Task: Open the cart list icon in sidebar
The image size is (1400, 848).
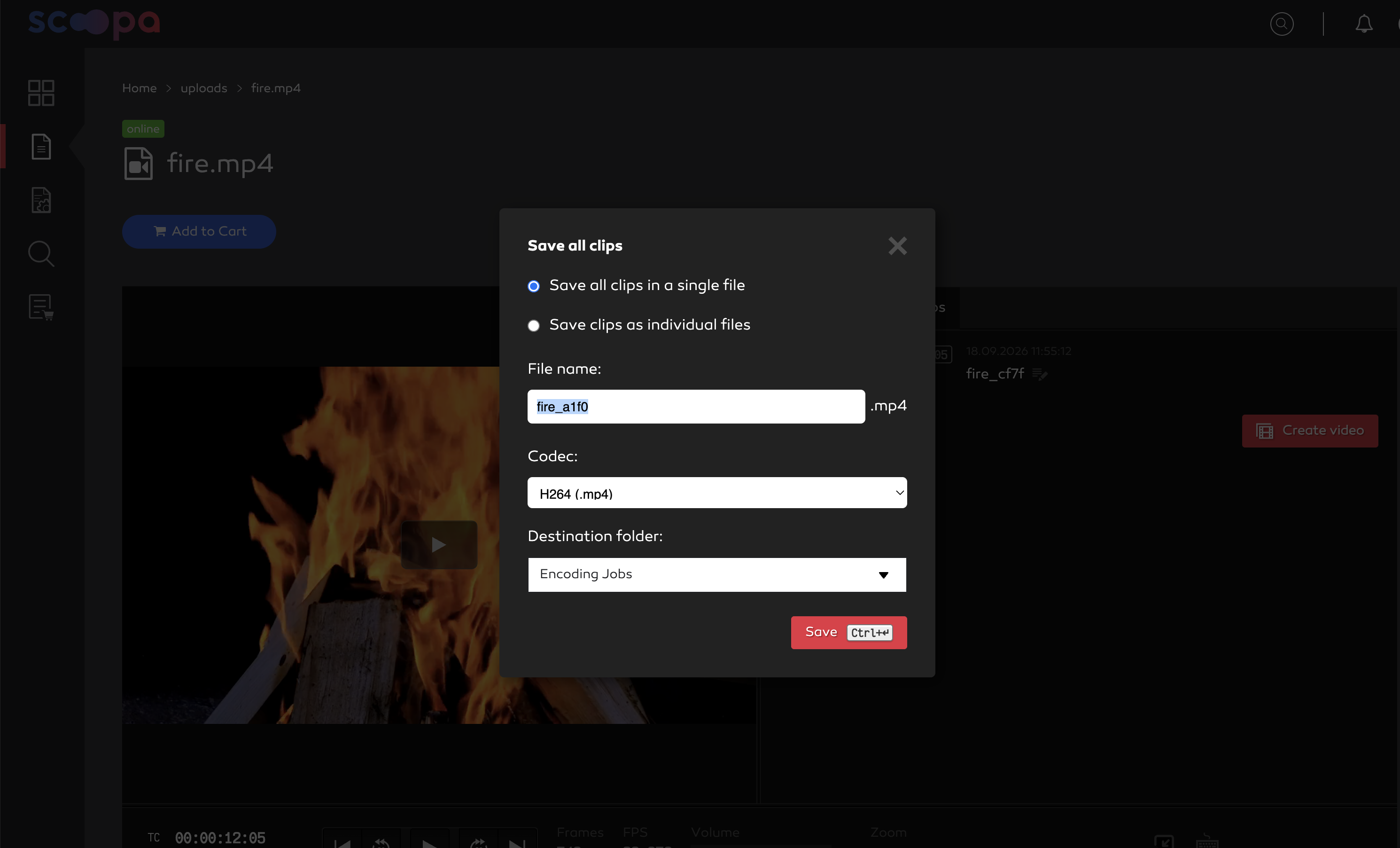Action: (x=41, y=307)
